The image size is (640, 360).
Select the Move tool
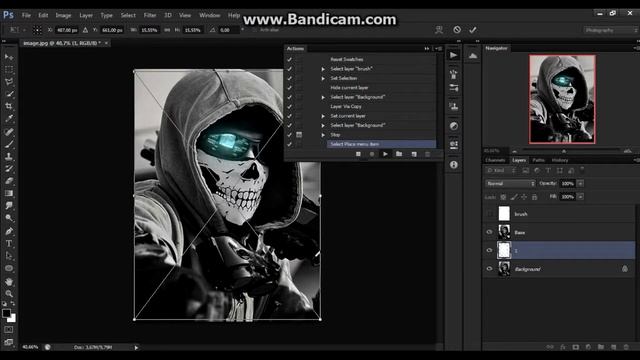point(9,57)
